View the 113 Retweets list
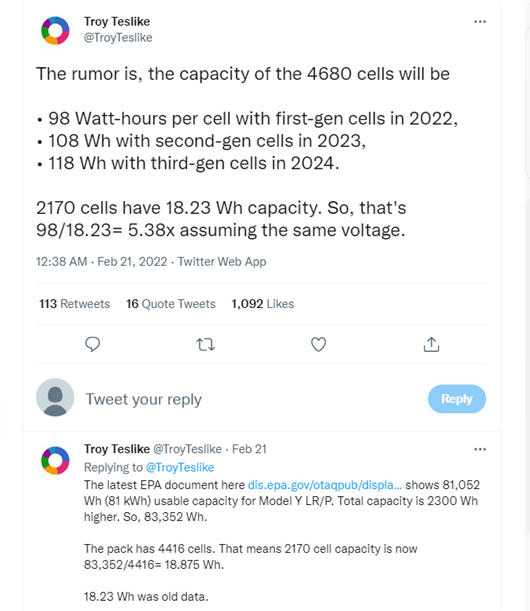 (74, 304)
